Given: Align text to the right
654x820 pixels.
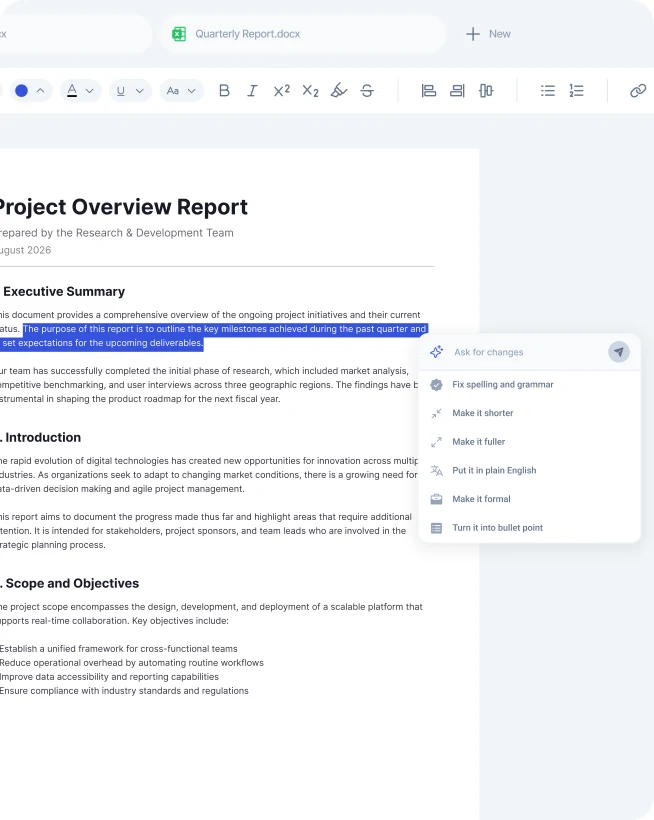Looking at the screenshot, I should pos(457,90).
